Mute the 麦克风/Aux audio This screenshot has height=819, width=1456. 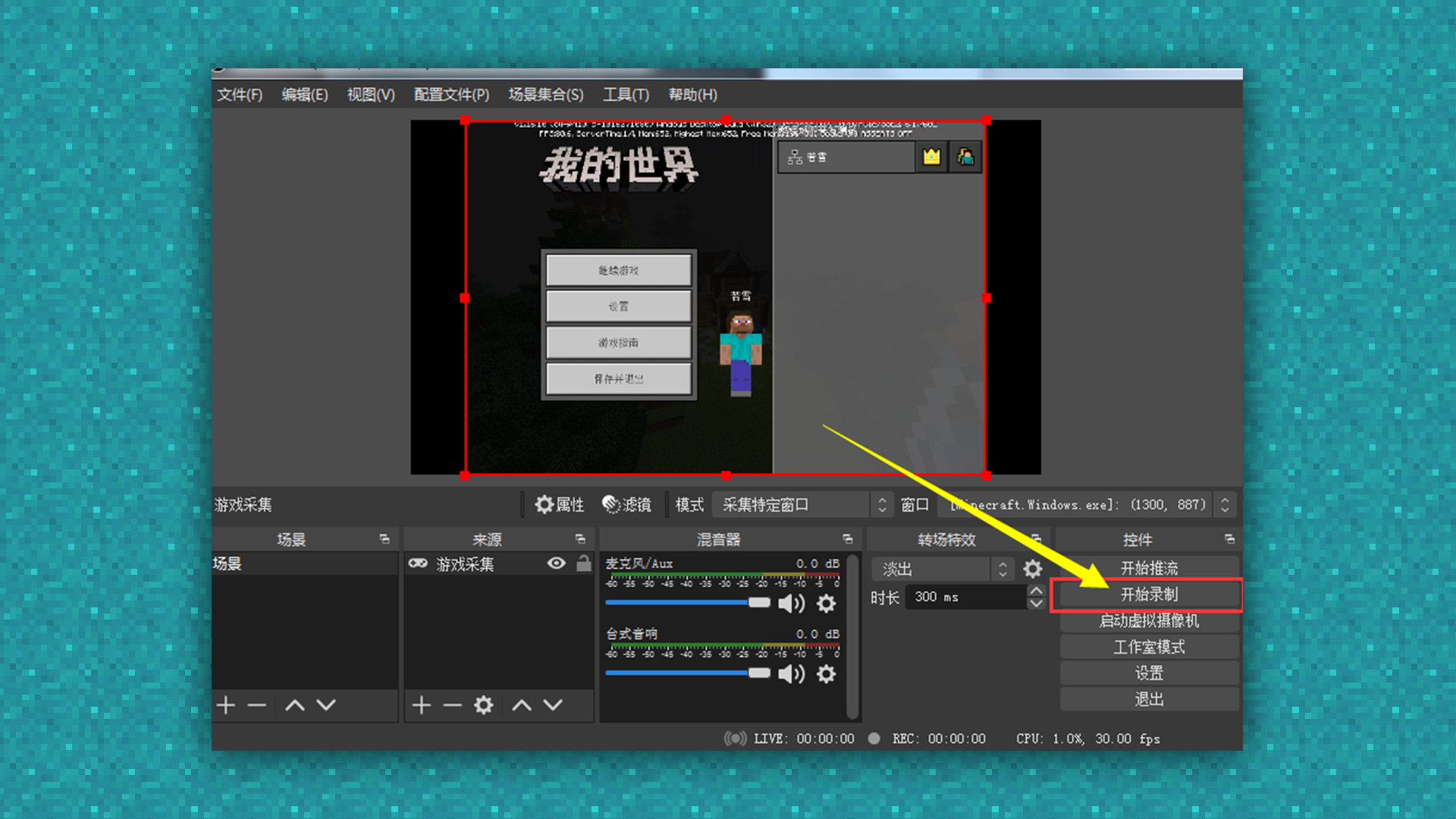coord(792,604)
